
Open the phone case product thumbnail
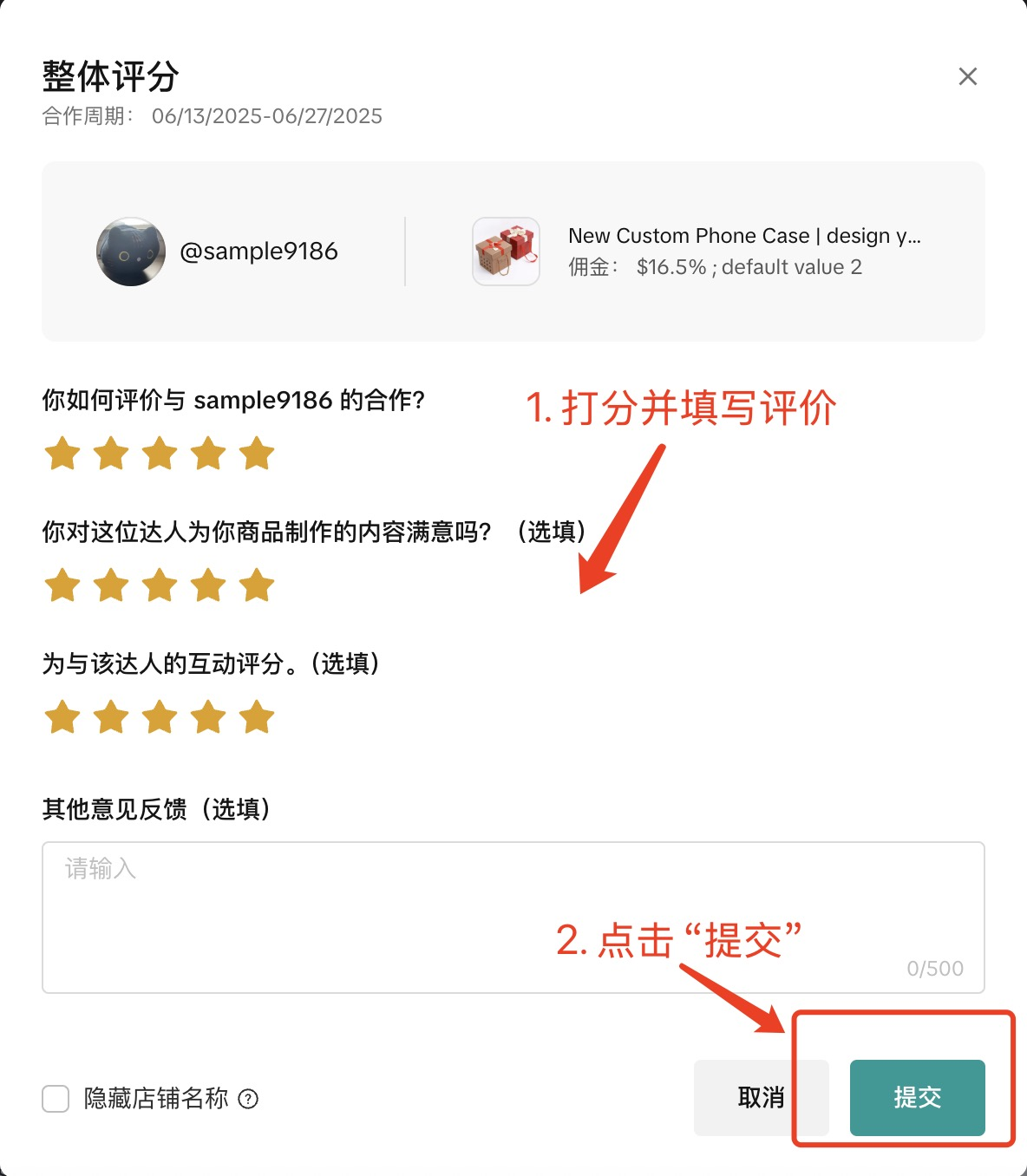click(507, 252)
